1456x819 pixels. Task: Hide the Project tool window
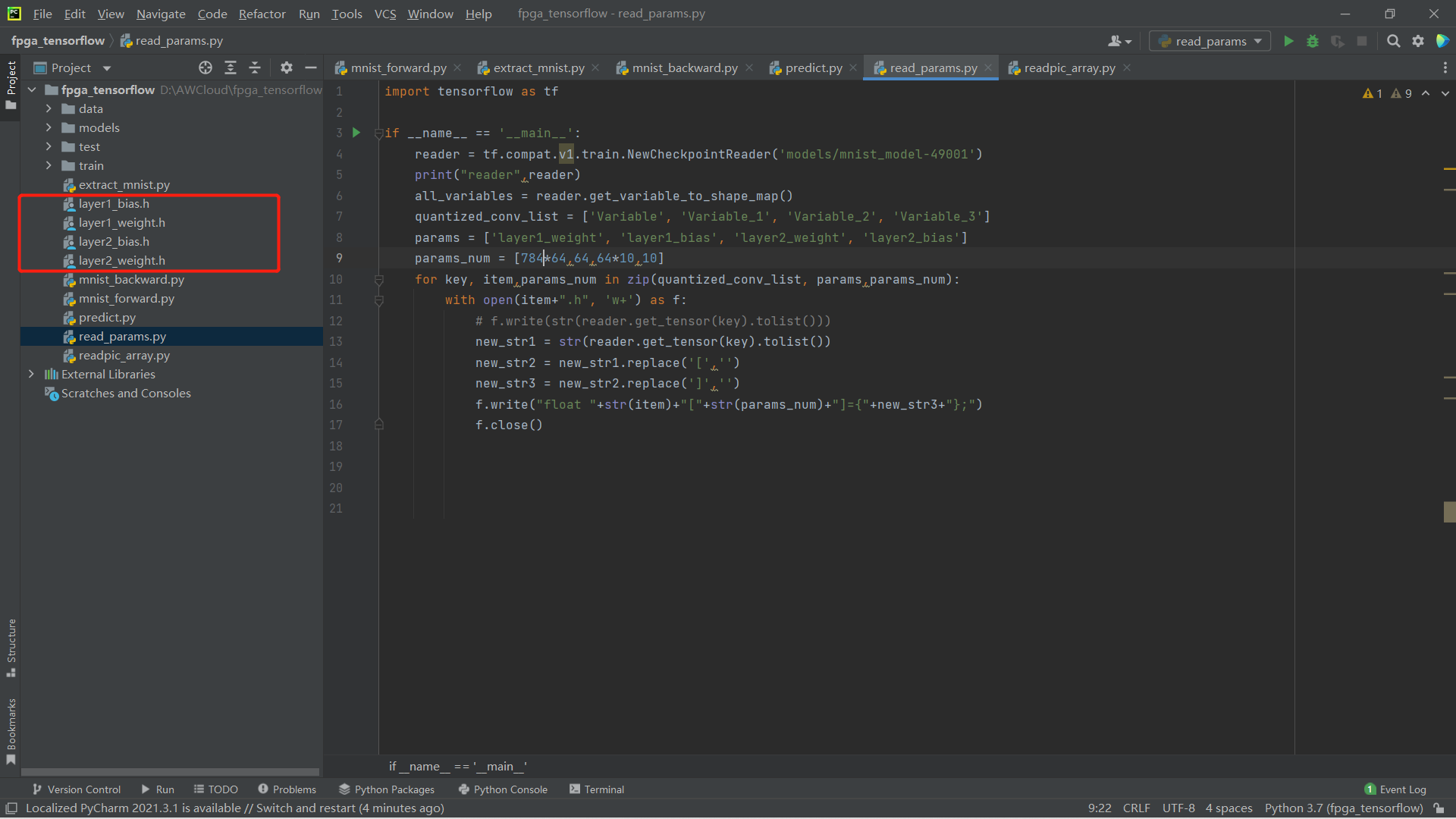click(311, 67)
